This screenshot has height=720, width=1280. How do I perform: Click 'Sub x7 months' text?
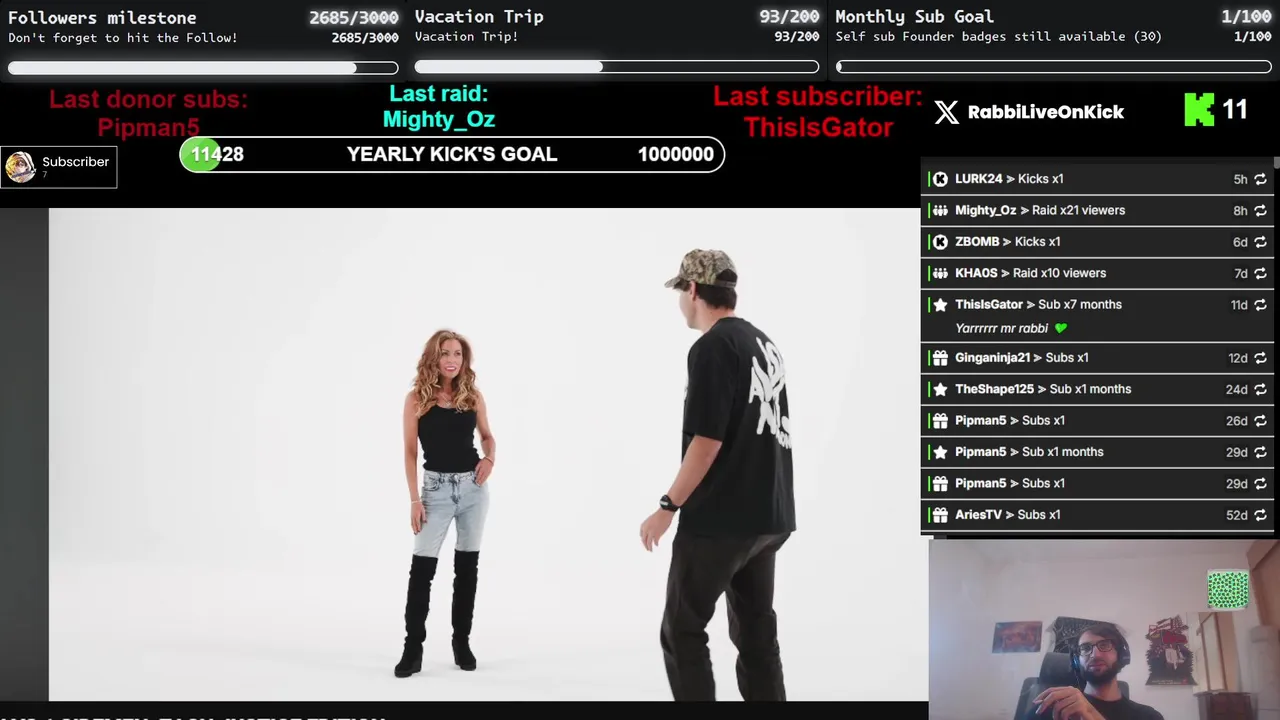pyautogui.click(x=1080, y=305)
